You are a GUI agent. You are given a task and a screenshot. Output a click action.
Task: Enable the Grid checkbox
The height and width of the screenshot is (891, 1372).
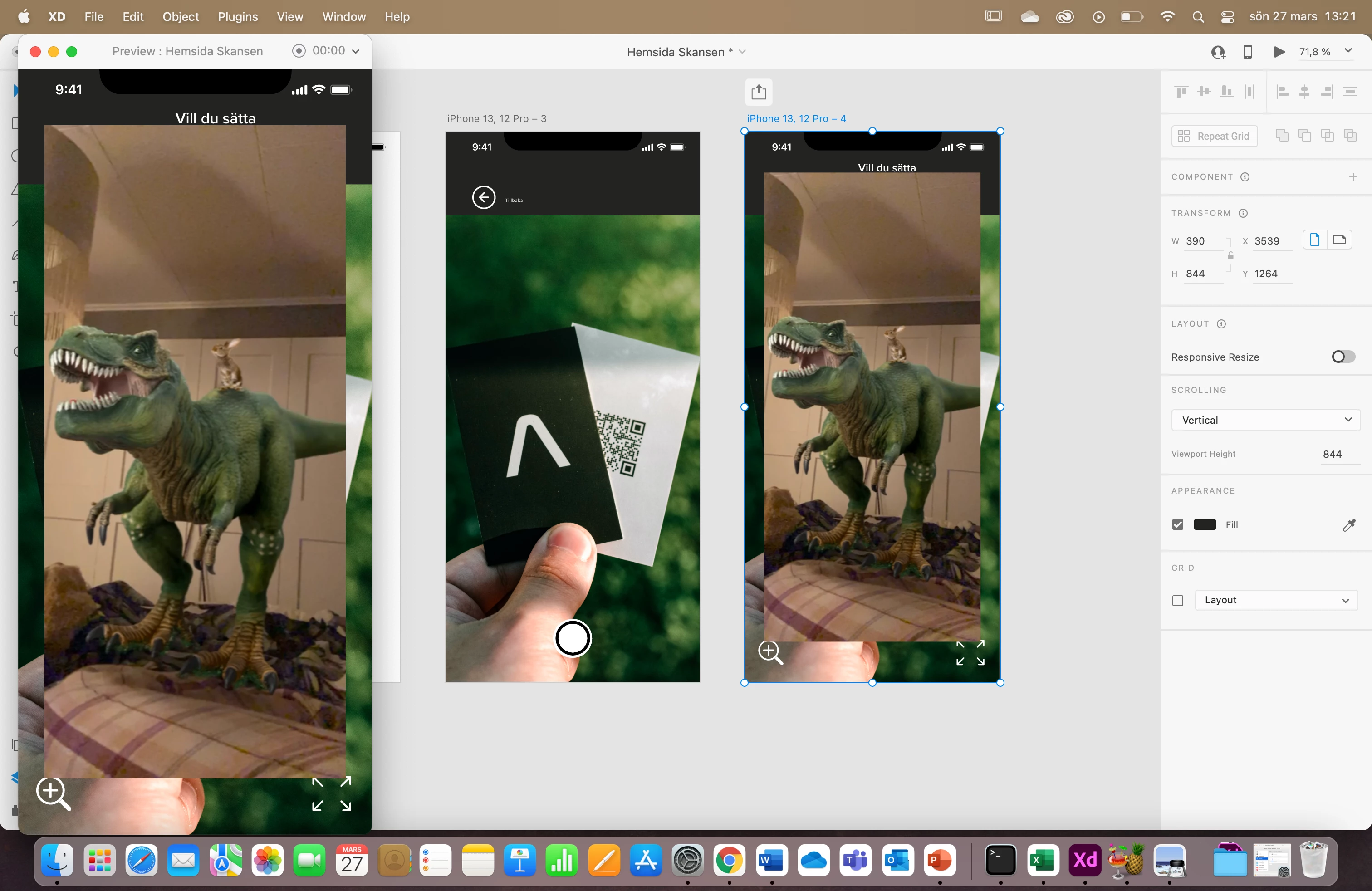1178,601
